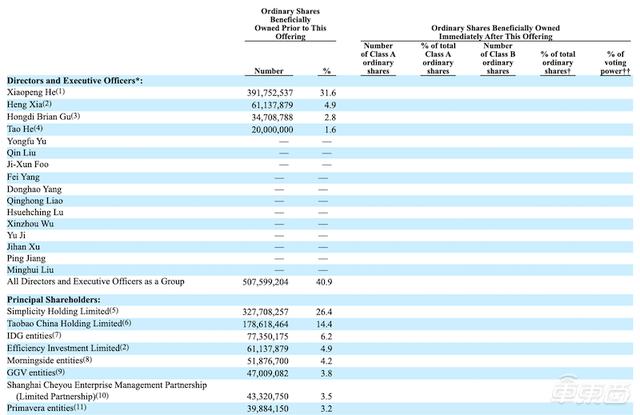Click Owned Immediately After This Offering header
Viewport: 640px width, 415px height.
point(496,32)
